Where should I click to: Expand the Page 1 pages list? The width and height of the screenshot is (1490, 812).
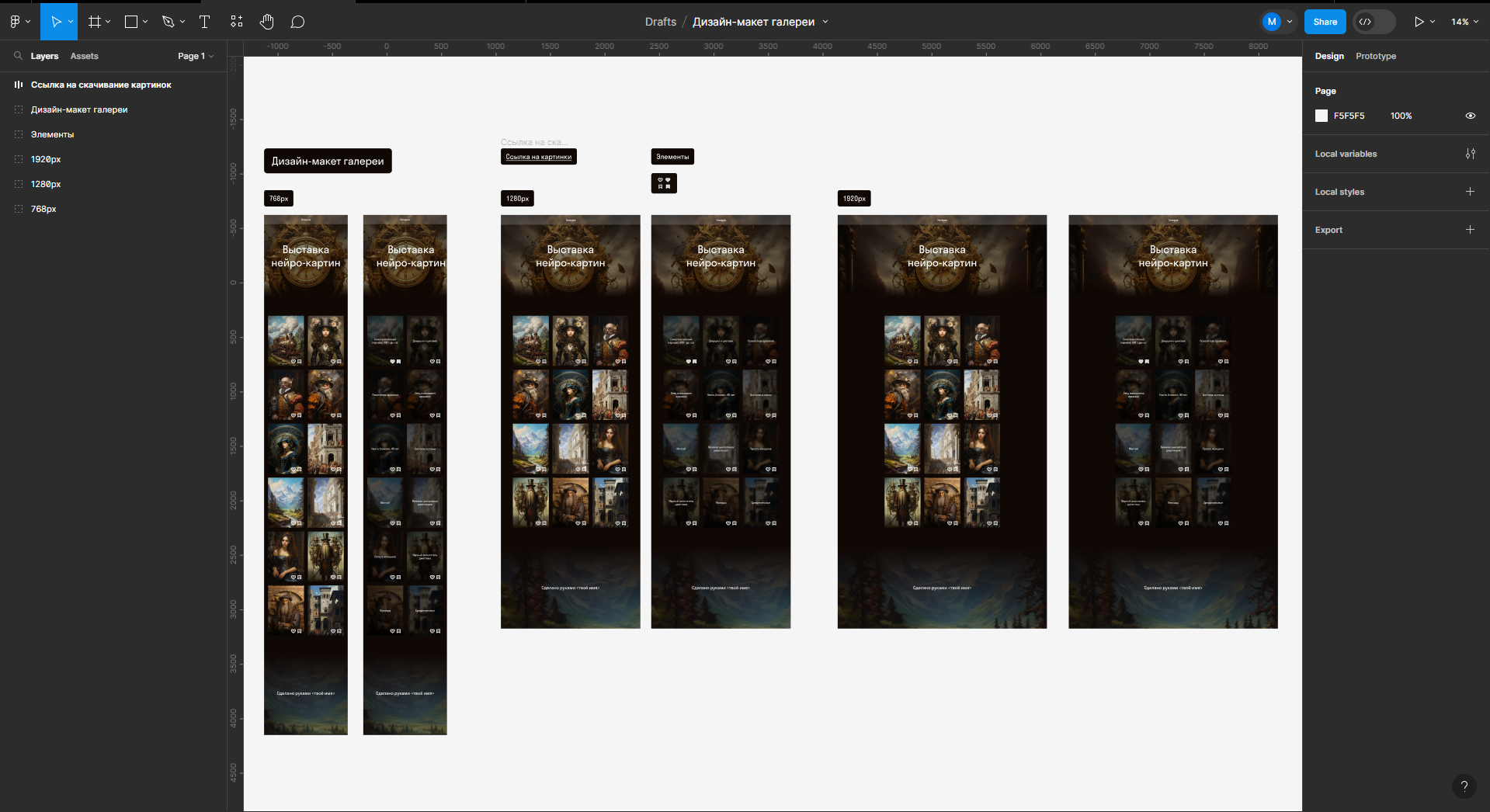pyautogui.click(x=196, y=56)
